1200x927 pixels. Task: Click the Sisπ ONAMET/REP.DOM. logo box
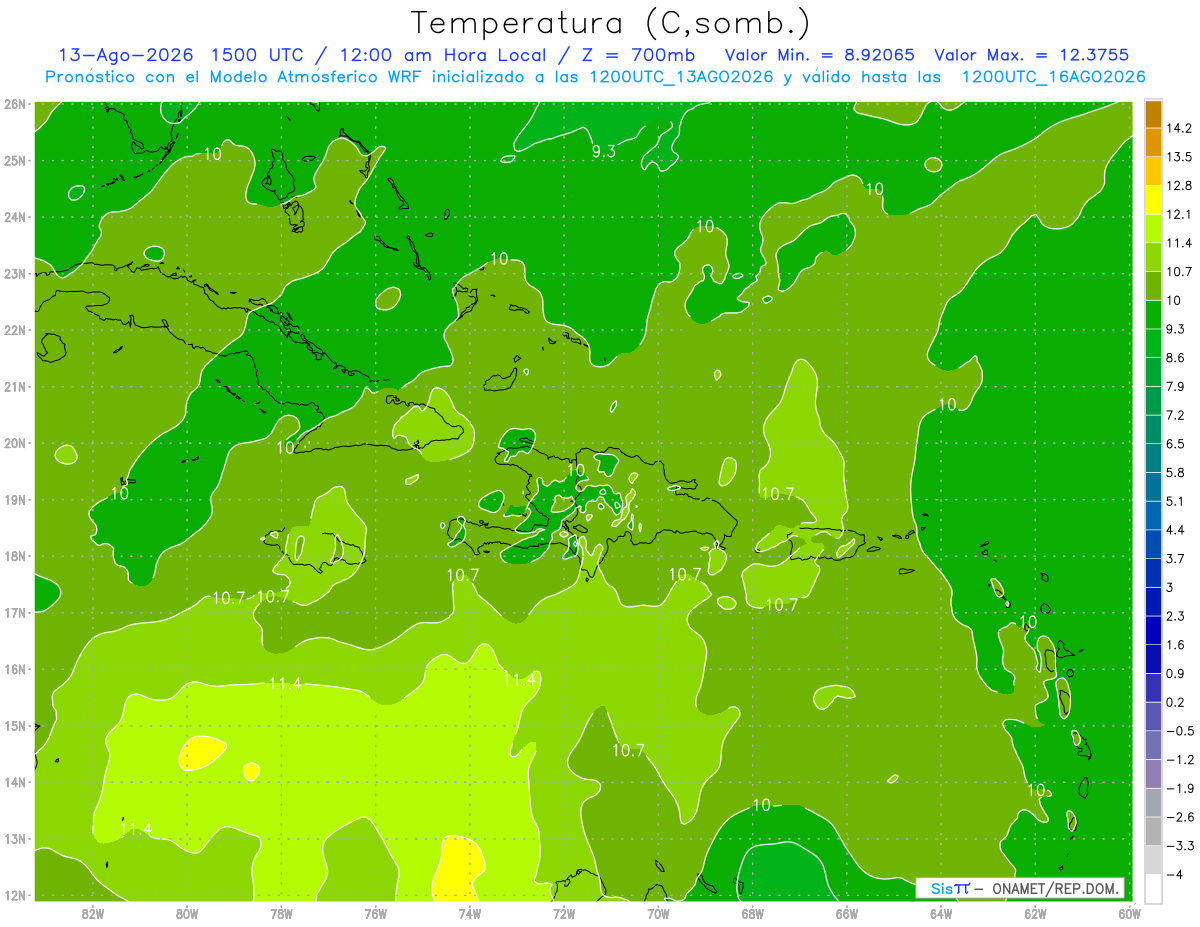point(1020,888)
